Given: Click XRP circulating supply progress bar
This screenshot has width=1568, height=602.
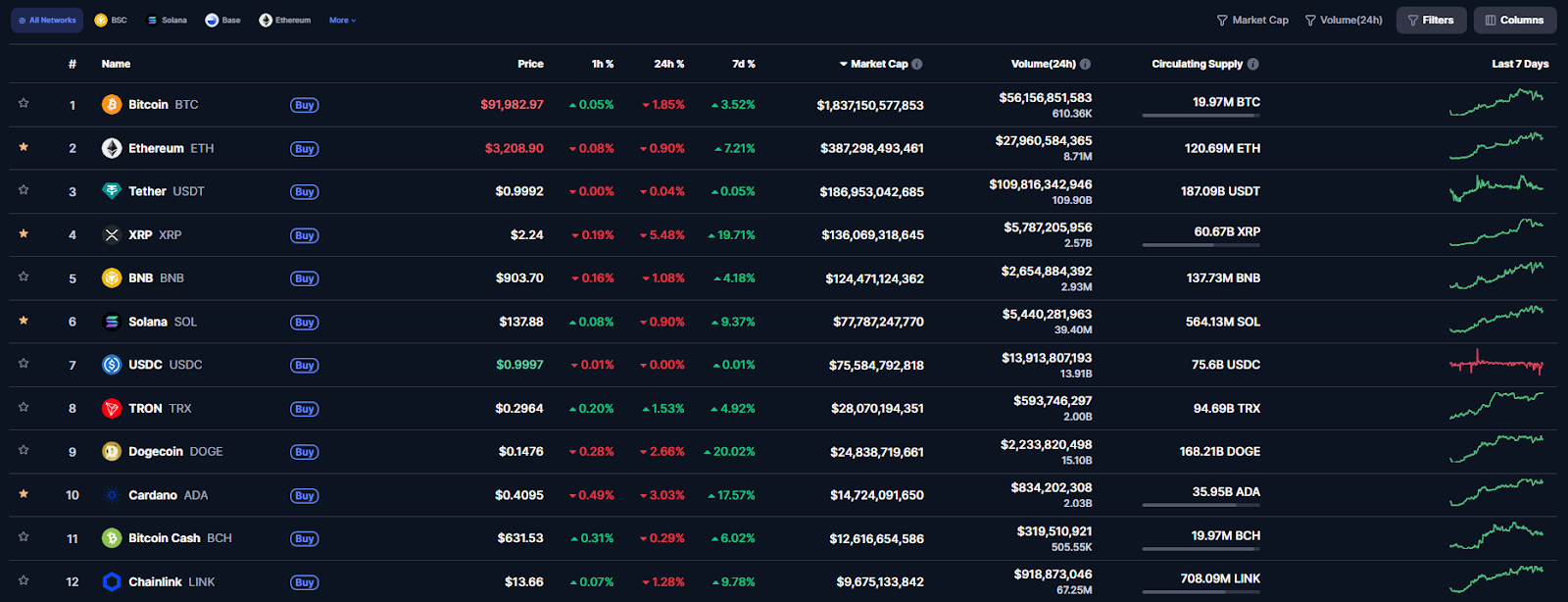Looking at the screenshot, I should (x=1200, y=245).
